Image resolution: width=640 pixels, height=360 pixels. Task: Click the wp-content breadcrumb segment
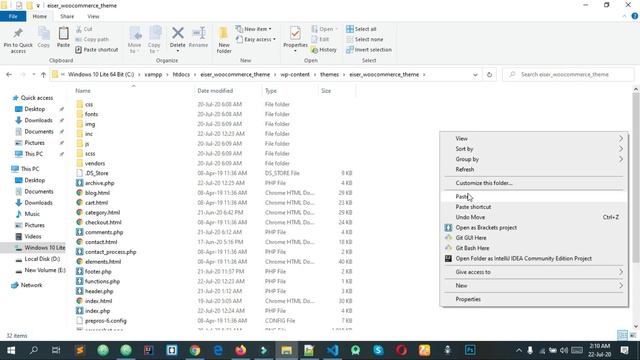point(295,75)
